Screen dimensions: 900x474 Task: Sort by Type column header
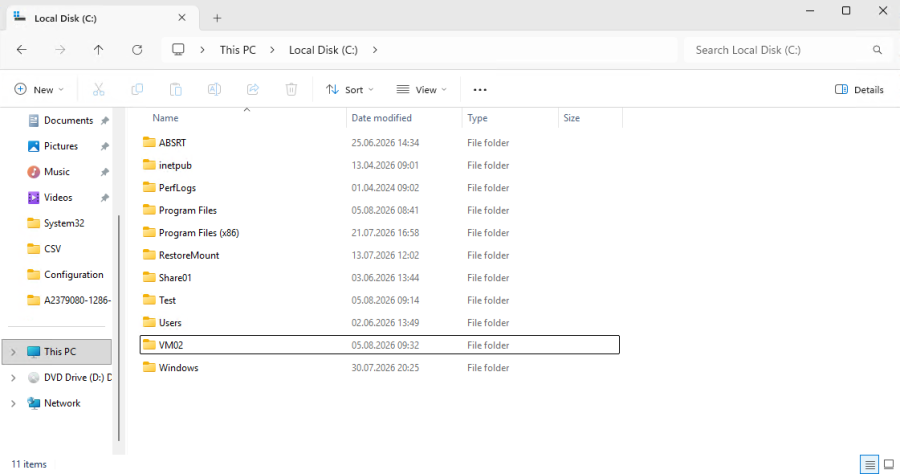[477, 118]
